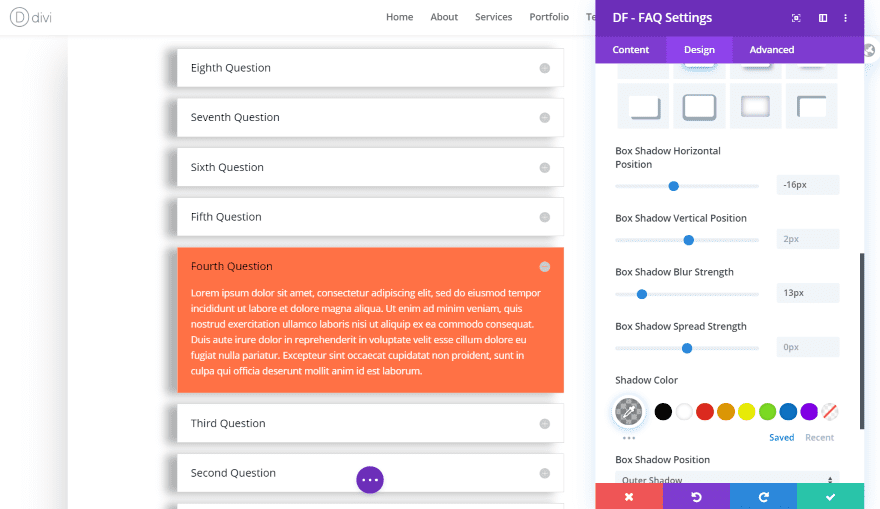Click the Divi logo

(x=31, y=17)
